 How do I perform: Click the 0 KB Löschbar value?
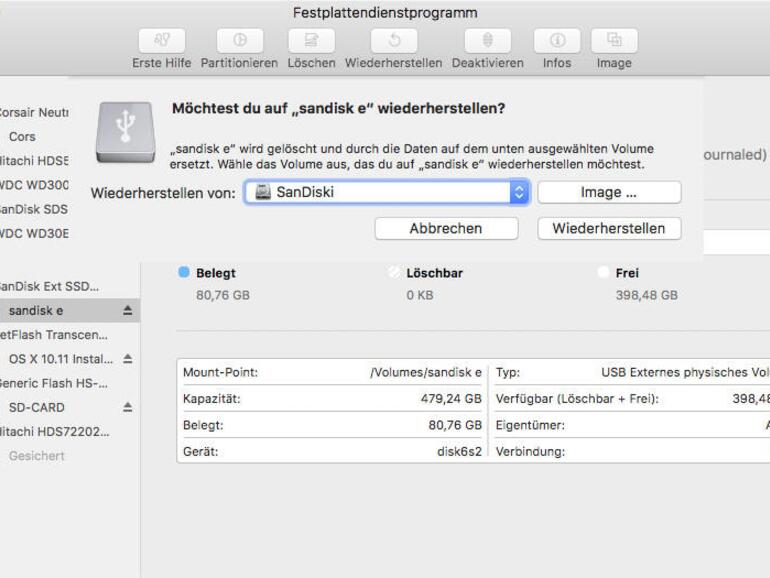click(420, 295)
